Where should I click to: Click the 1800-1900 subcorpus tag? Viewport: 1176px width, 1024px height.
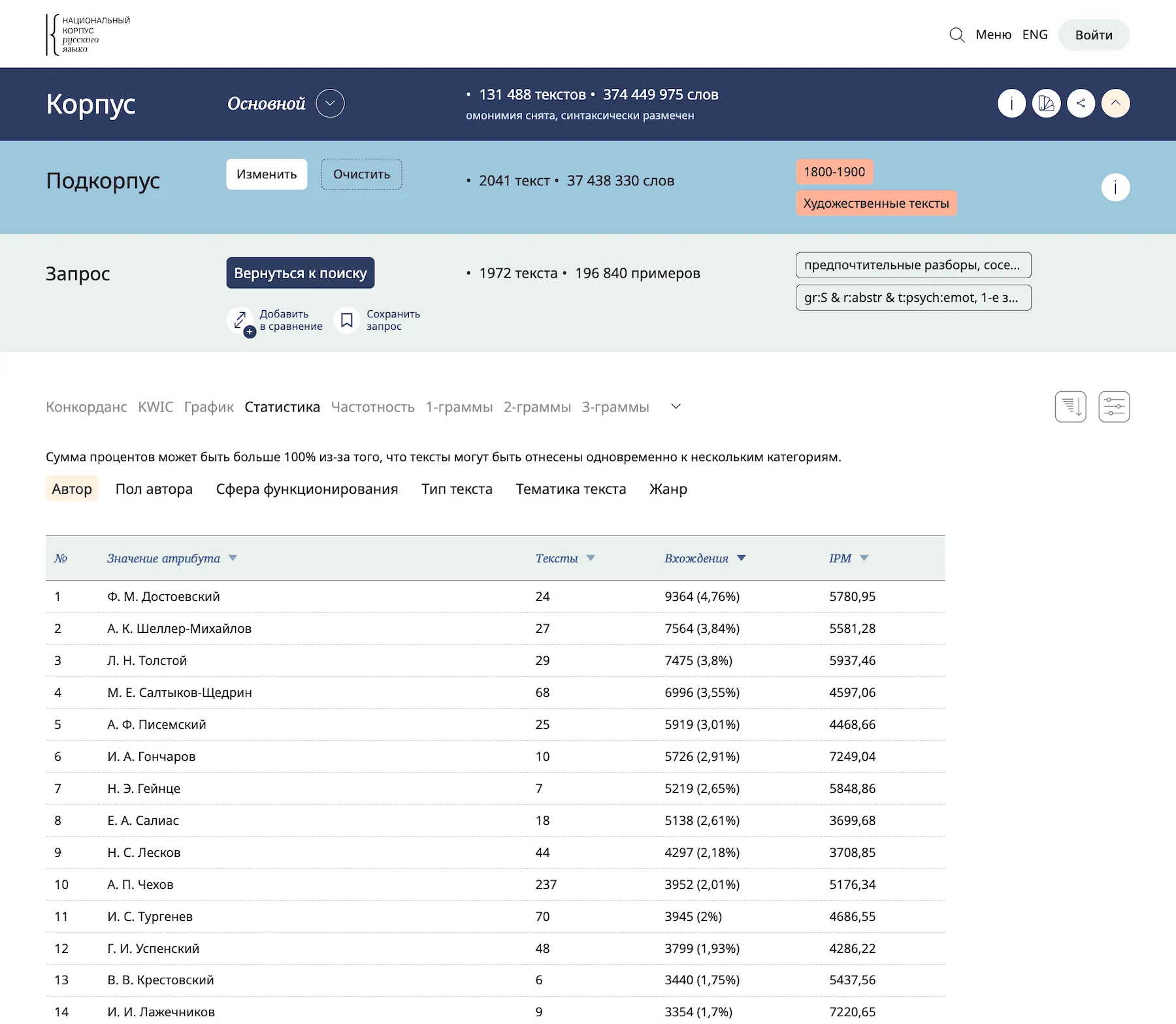tap(834, 172)
